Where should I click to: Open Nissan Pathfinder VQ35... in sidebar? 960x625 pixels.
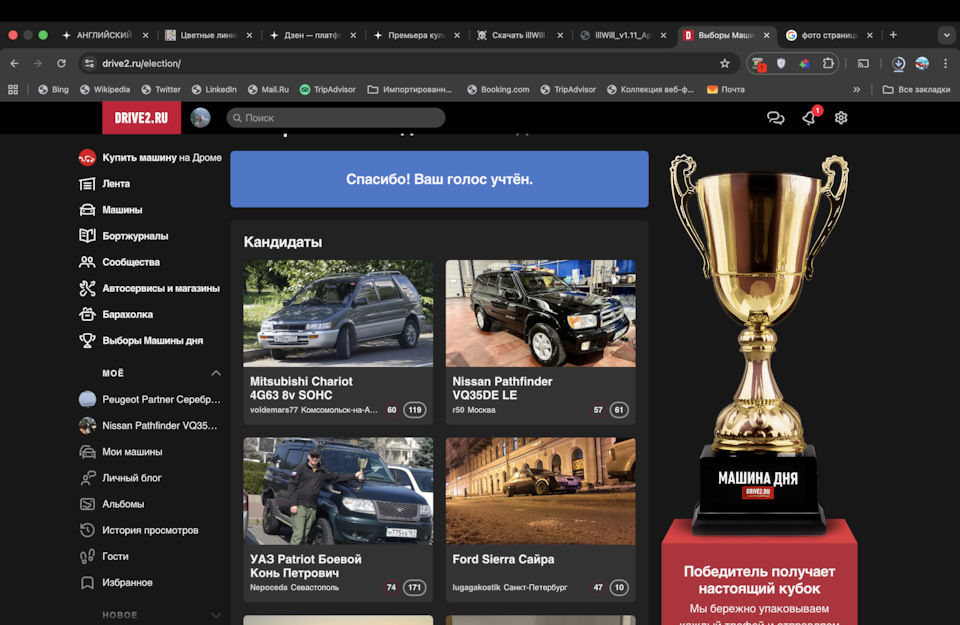click(159, 425)
